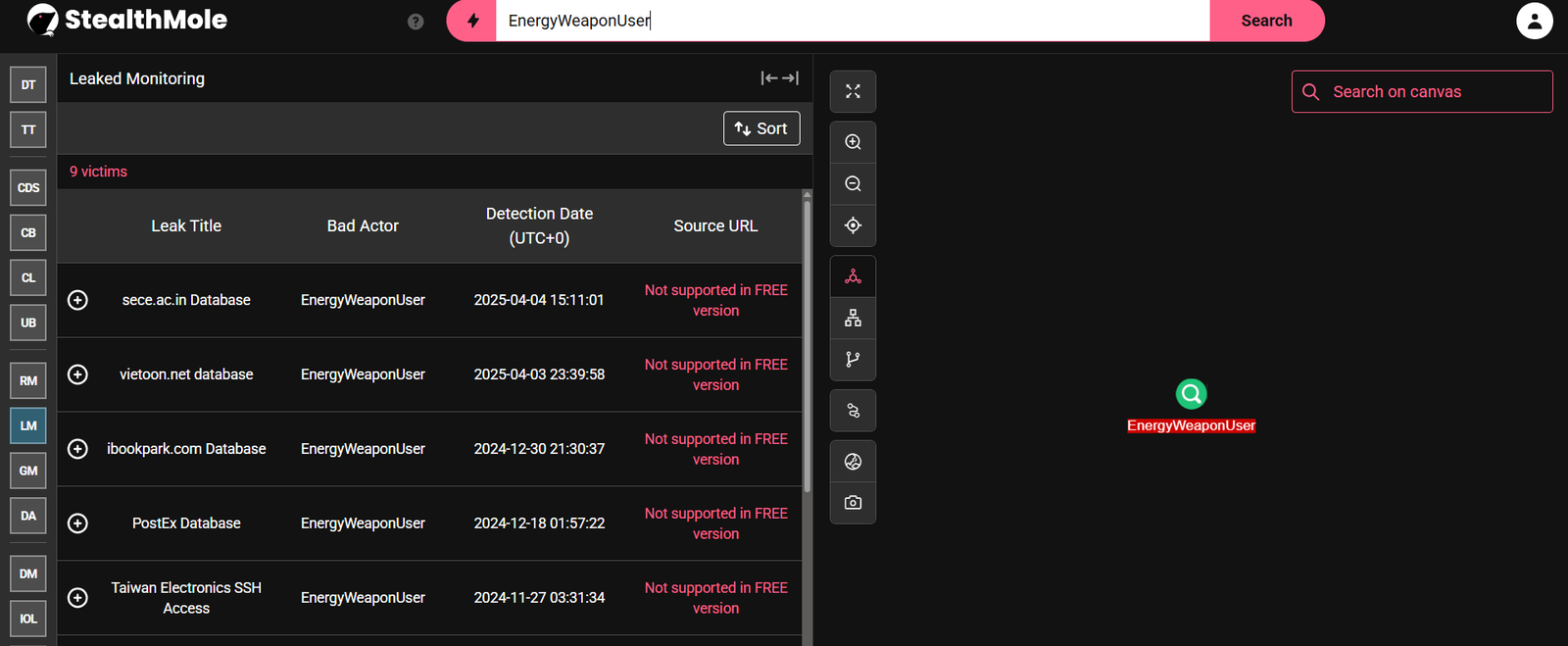The height and width of the screenshot is (646, 1568).
Task: Click detection date 2025-04-03 23:39:58
Action: (539, 374)
